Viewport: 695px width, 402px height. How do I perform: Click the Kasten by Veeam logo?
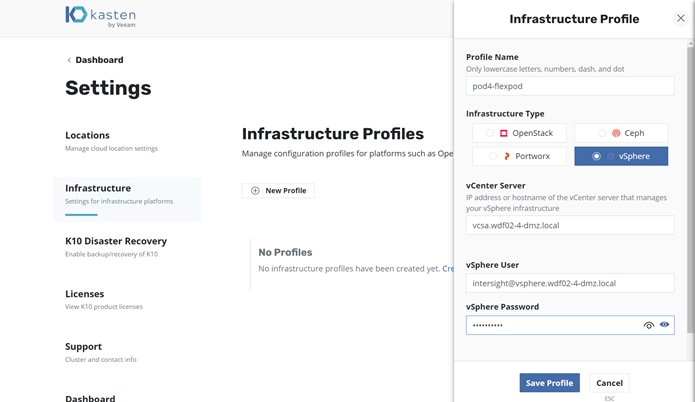101,17
